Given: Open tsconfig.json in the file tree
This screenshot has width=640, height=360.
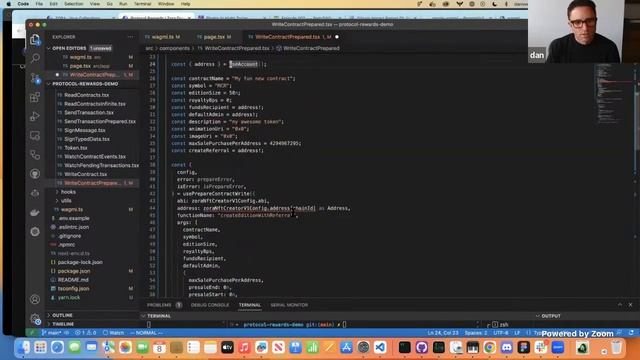Looking at the screenshot, I should [73, 289].
